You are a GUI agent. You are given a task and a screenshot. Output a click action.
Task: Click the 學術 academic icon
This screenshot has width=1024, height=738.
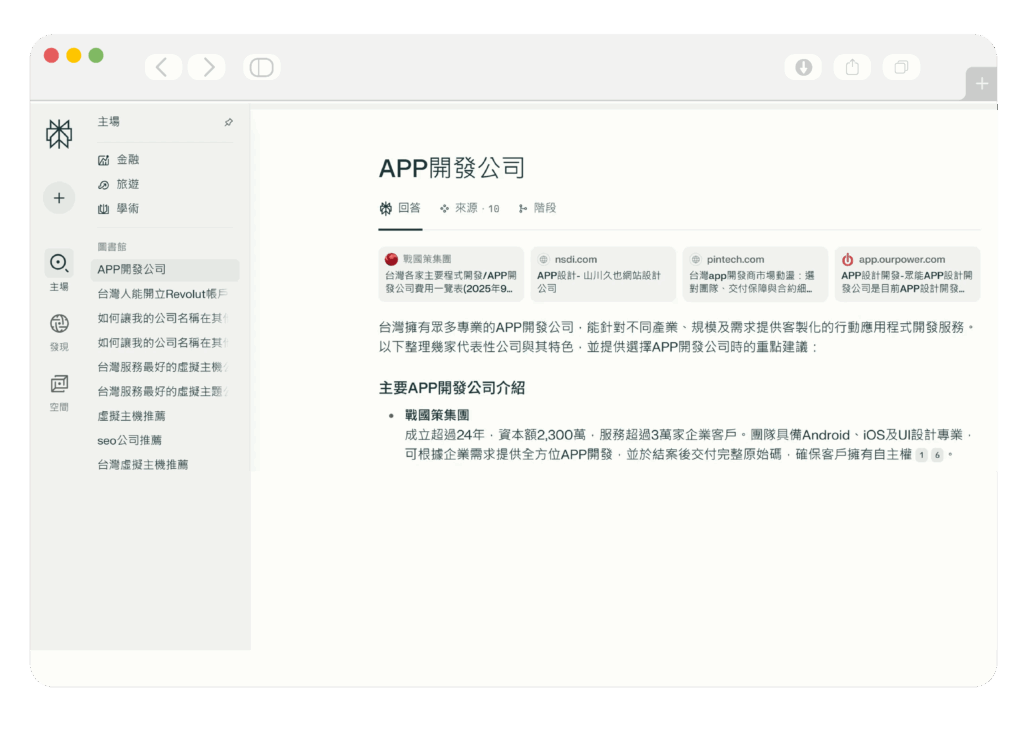pyautogui.click(x=103, y=209)
